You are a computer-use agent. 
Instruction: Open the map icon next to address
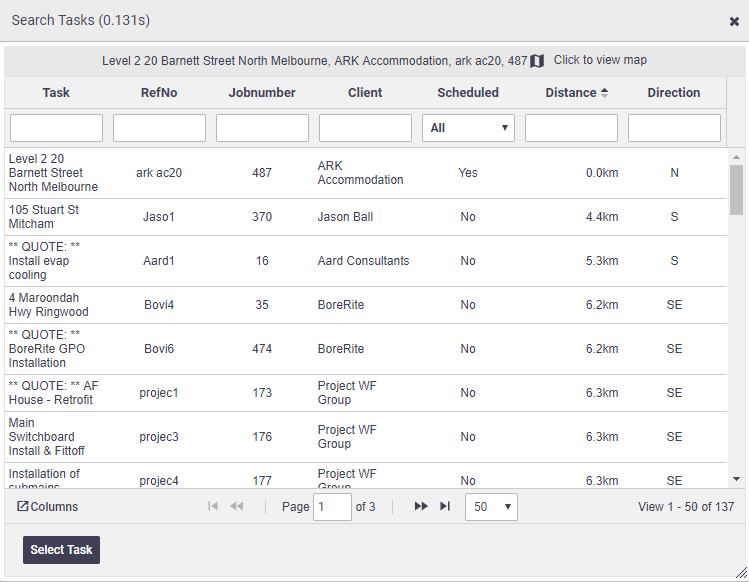point(537,61)
